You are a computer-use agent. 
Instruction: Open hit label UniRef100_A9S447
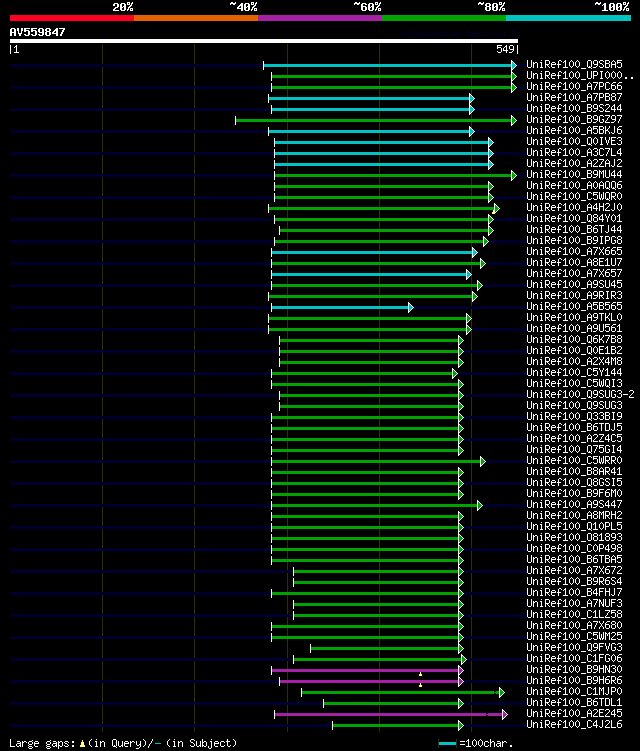pyautogui.click(x=574, y=505)
